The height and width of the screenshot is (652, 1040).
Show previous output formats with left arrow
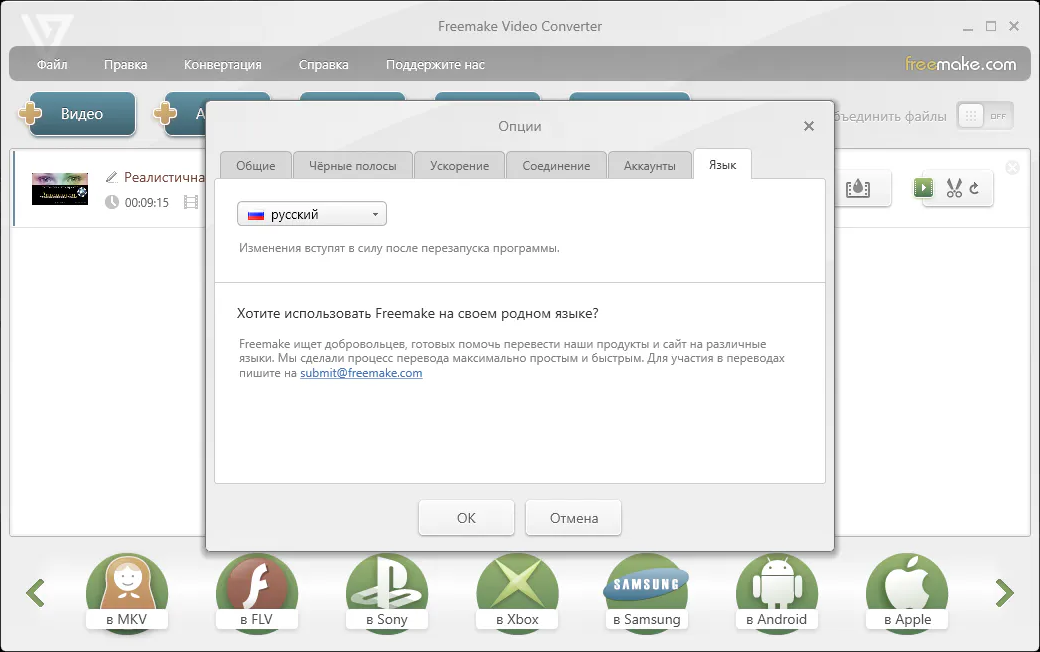pyautogui.click(x=35, y=593)
